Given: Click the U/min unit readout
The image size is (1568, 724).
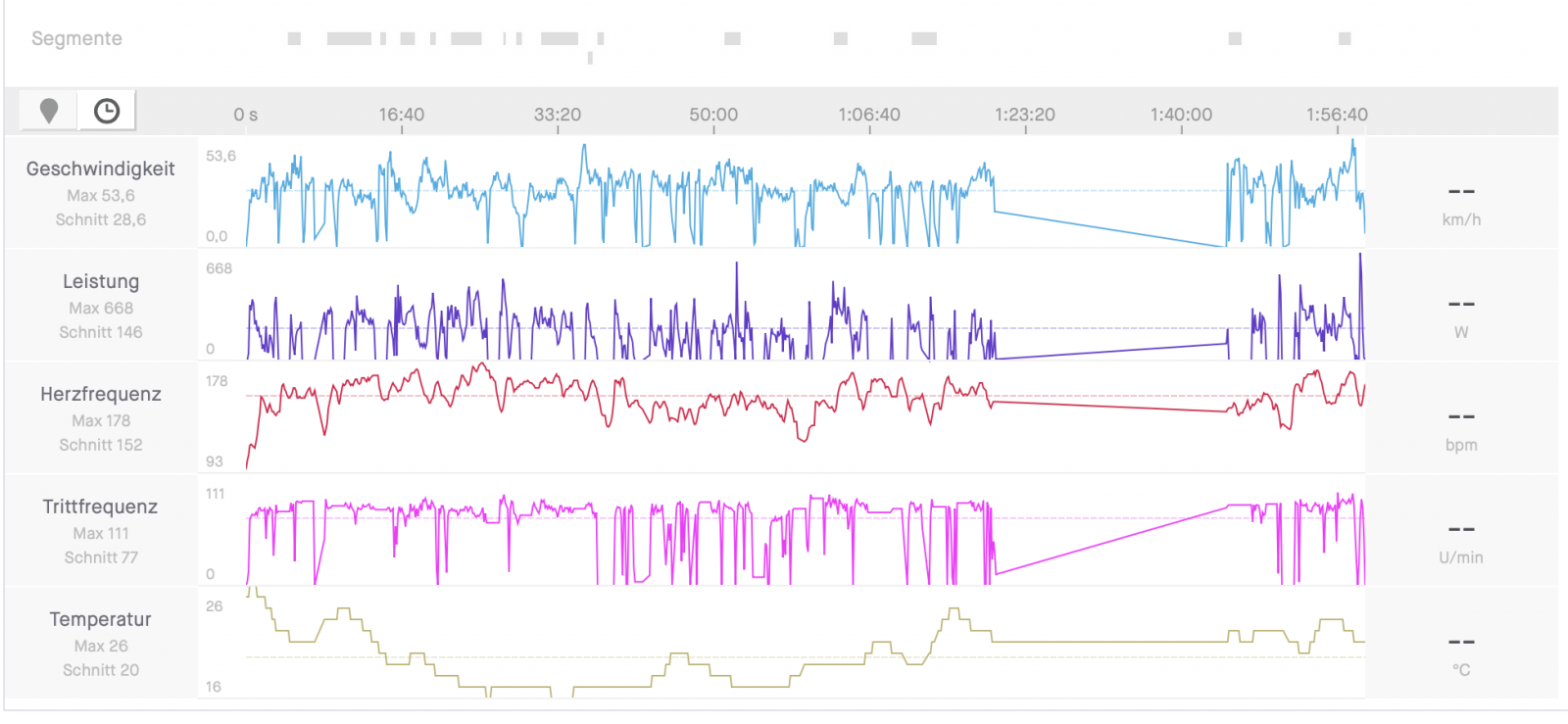Looking at the screenshot, I should [x=1461, y=557].
